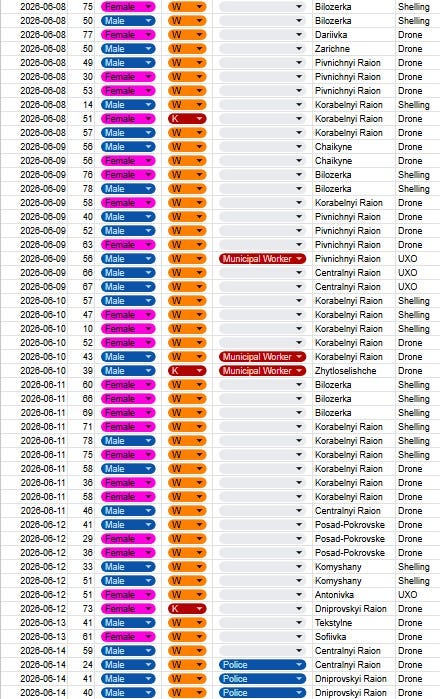Select the age cell showing 39
The image size is (440, 699).
(x=82, y=371)
